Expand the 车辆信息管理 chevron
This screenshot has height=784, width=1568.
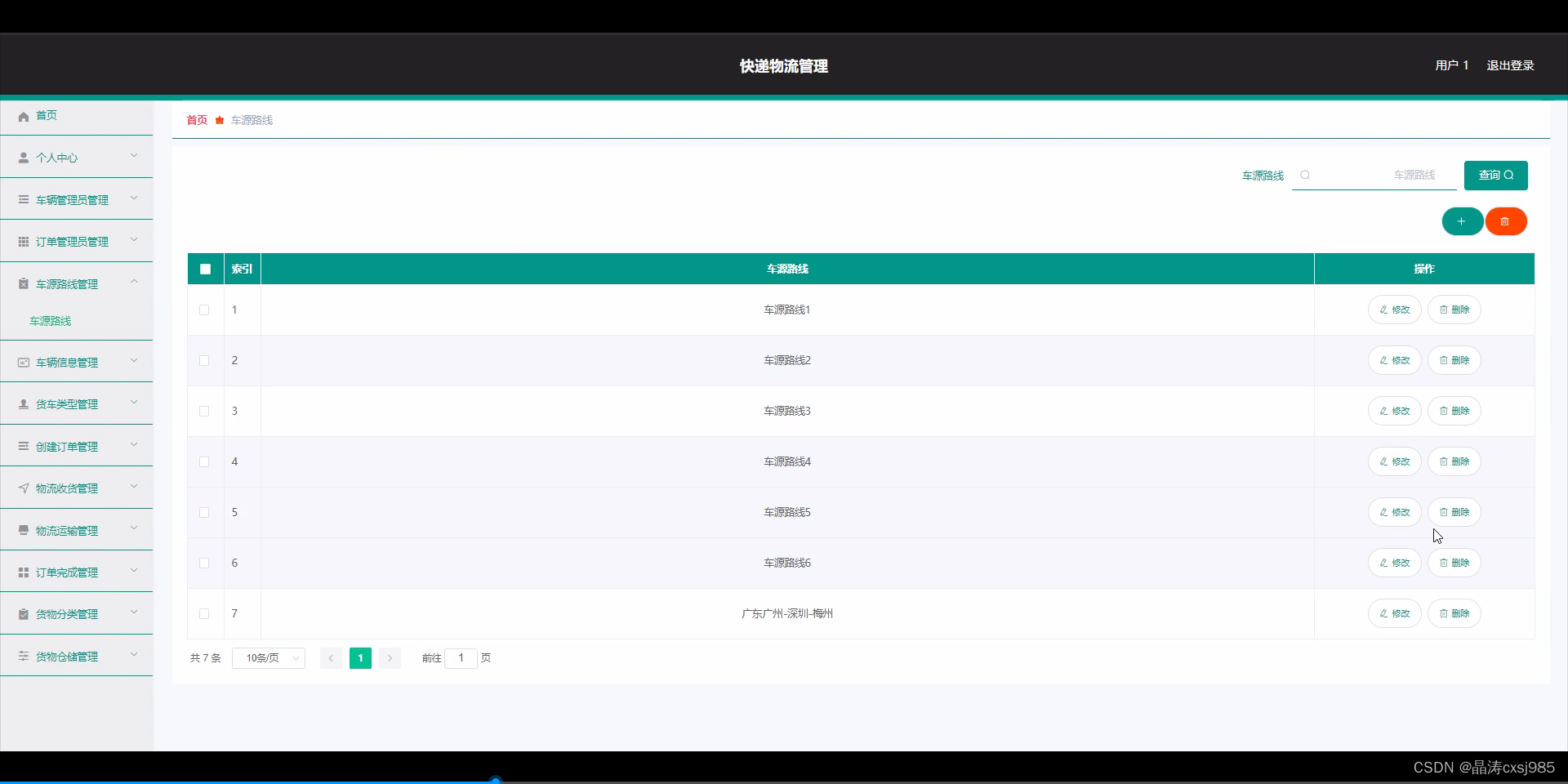(134, 360)
